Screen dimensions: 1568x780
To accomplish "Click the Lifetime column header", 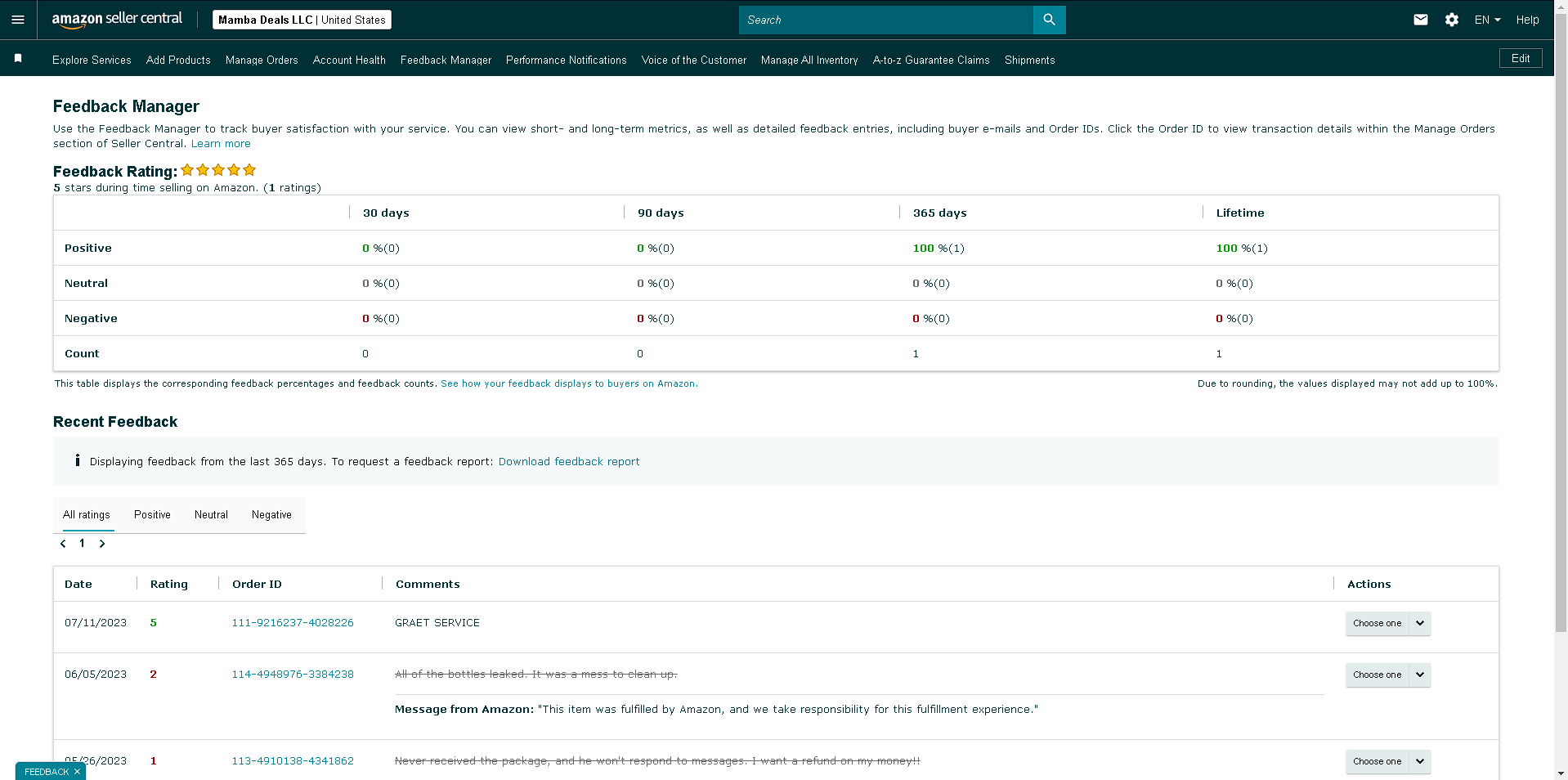I will coord(1240,213).
